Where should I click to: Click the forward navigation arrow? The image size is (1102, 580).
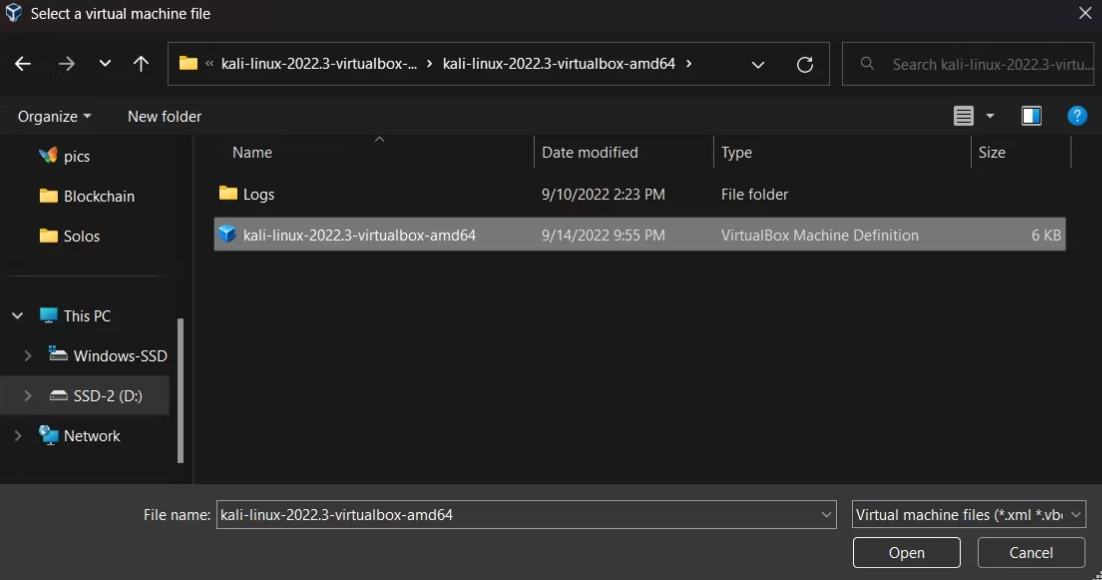(x=66, y=64)
